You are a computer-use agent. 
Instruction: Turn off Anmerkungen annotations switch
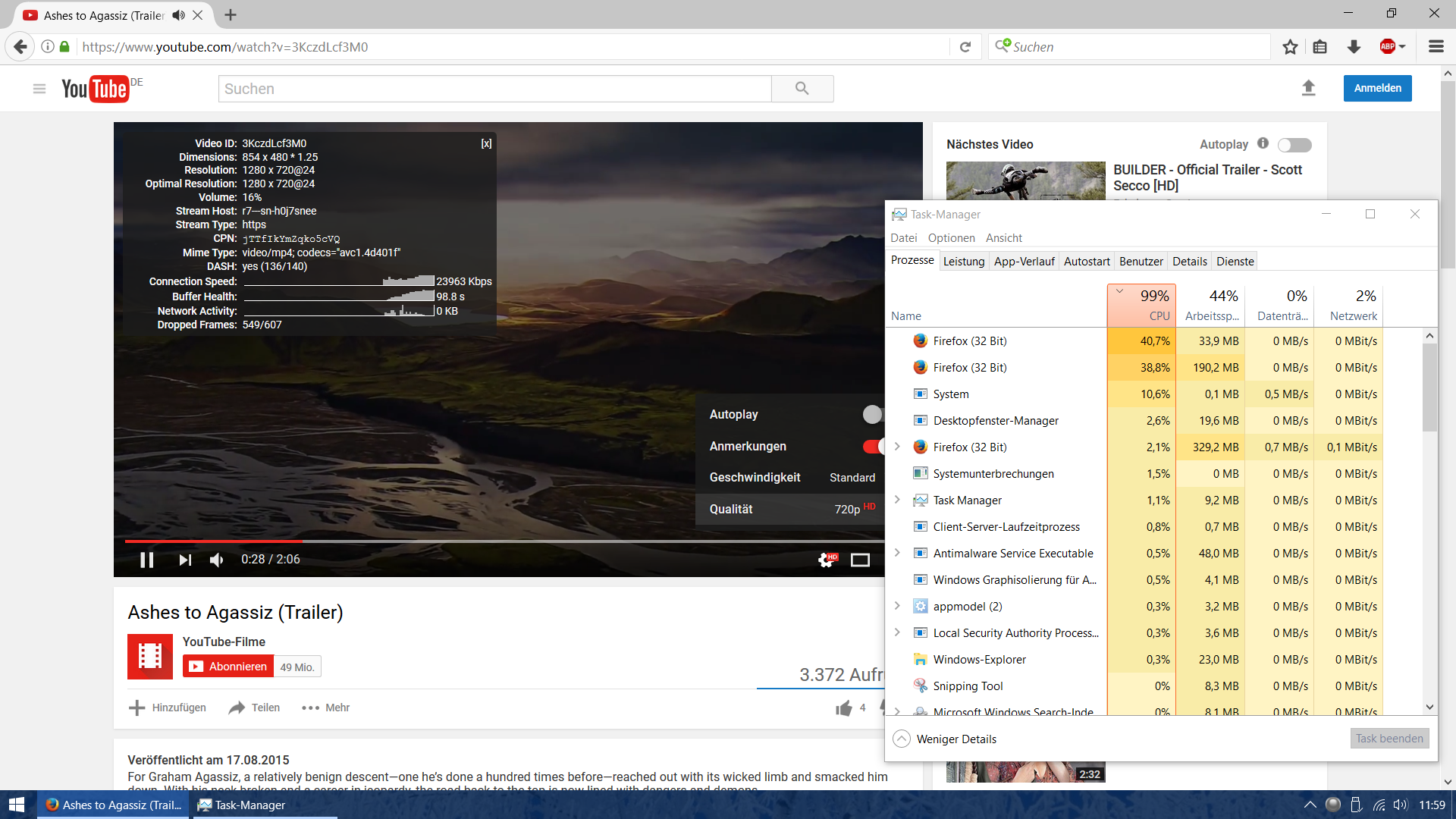pyautogui.click(x=873, y=446)
